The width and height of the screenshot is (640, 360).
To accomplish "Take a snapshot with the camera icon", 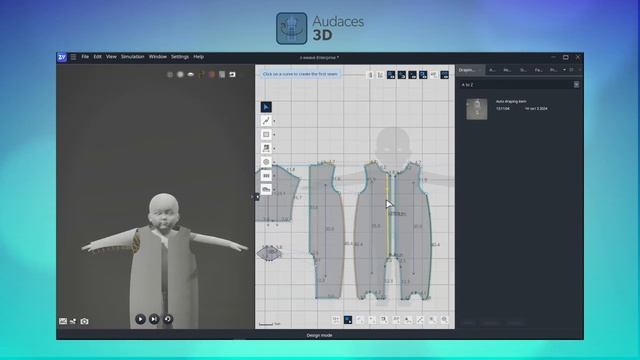I will [x=84, y=321].
